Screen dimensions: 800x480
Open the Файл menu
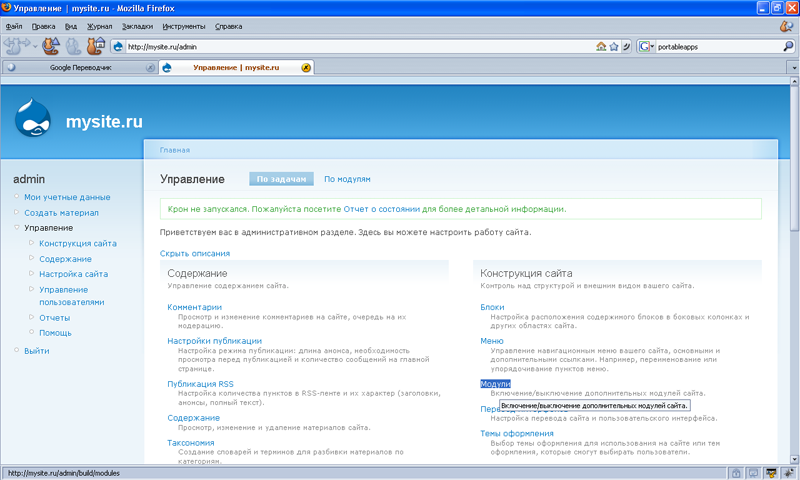pyautogui.click(x=14, y=26)
